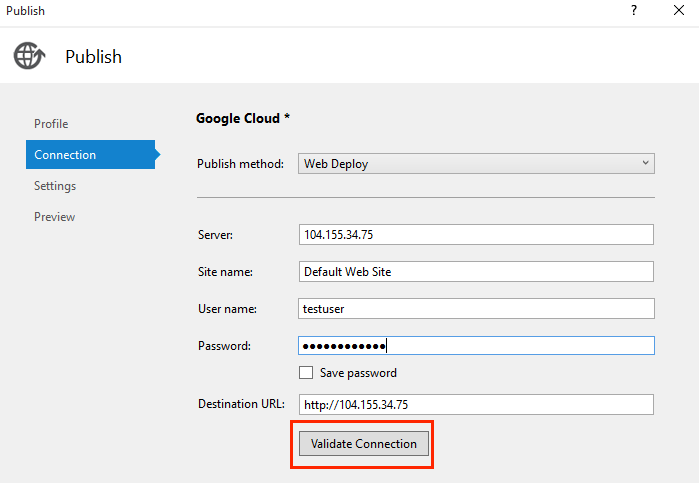Click the Google Cloud profile heading

(243, 118)
